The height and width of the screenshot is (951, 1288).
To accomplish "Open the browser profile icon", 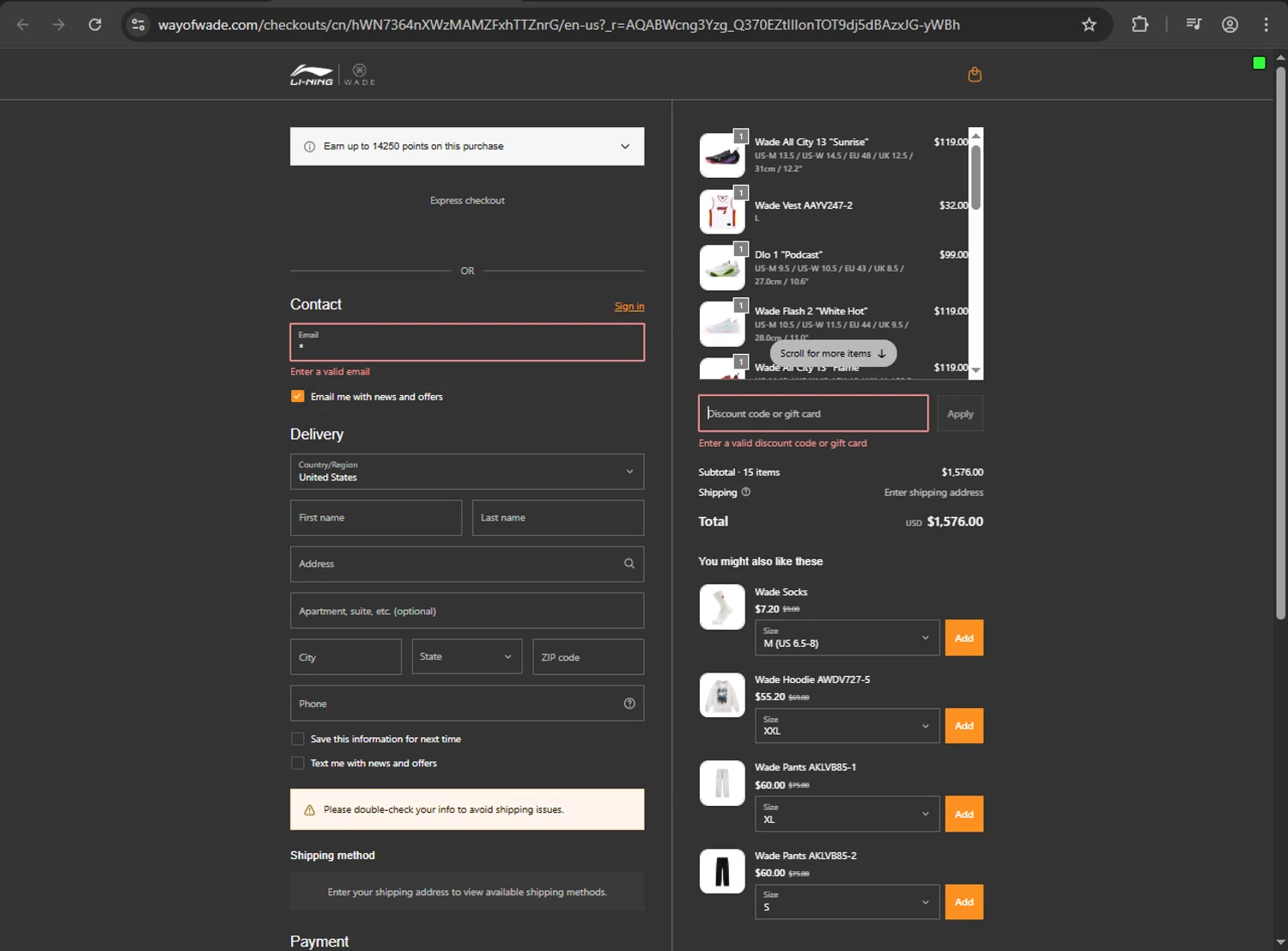I will 1230,25.
